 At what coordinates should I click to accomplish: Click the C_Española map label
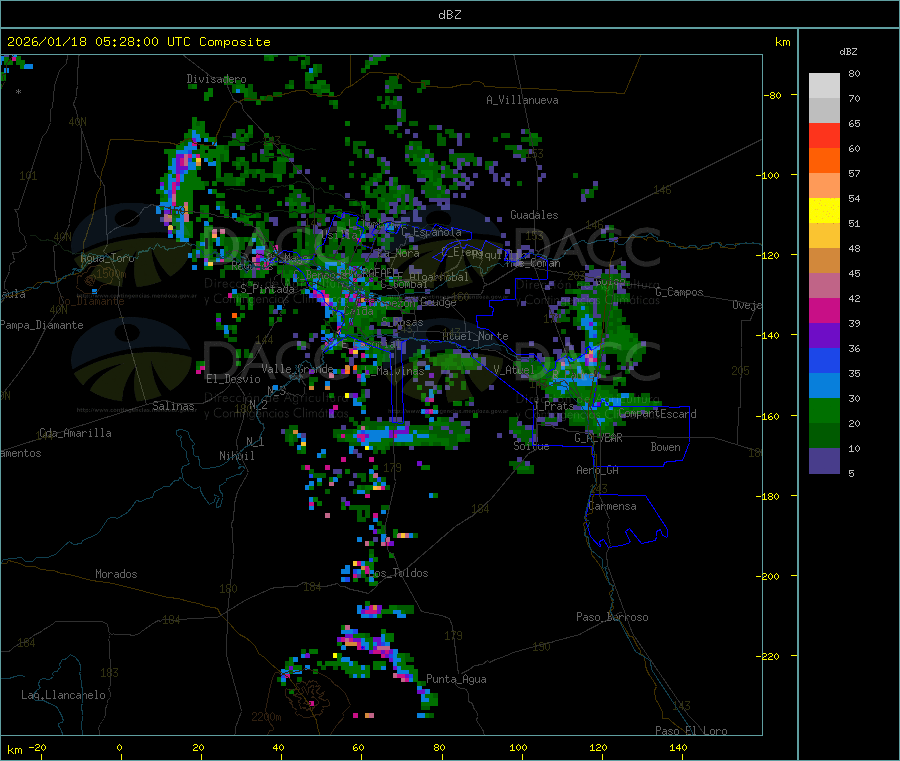pyautogui.click(x=432, y=232)
